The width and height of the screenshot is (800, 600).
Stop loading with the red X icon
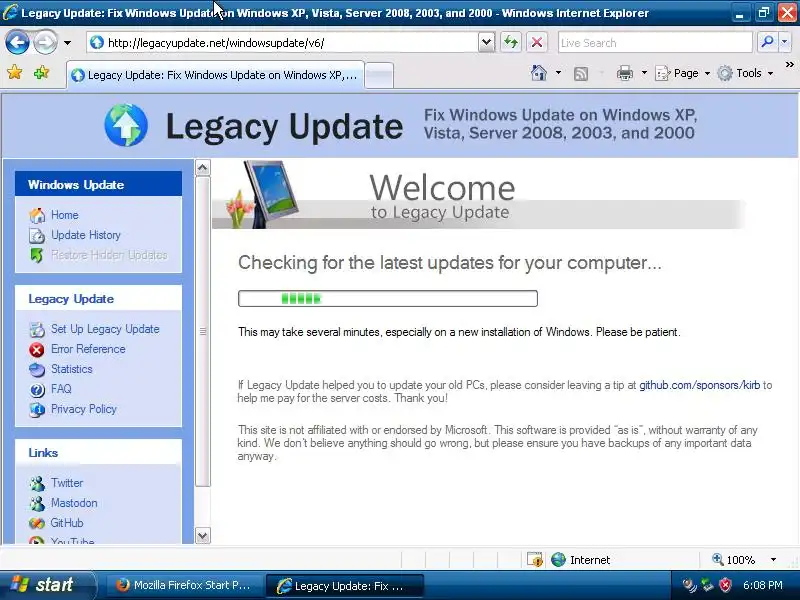(x=537, y=42)
